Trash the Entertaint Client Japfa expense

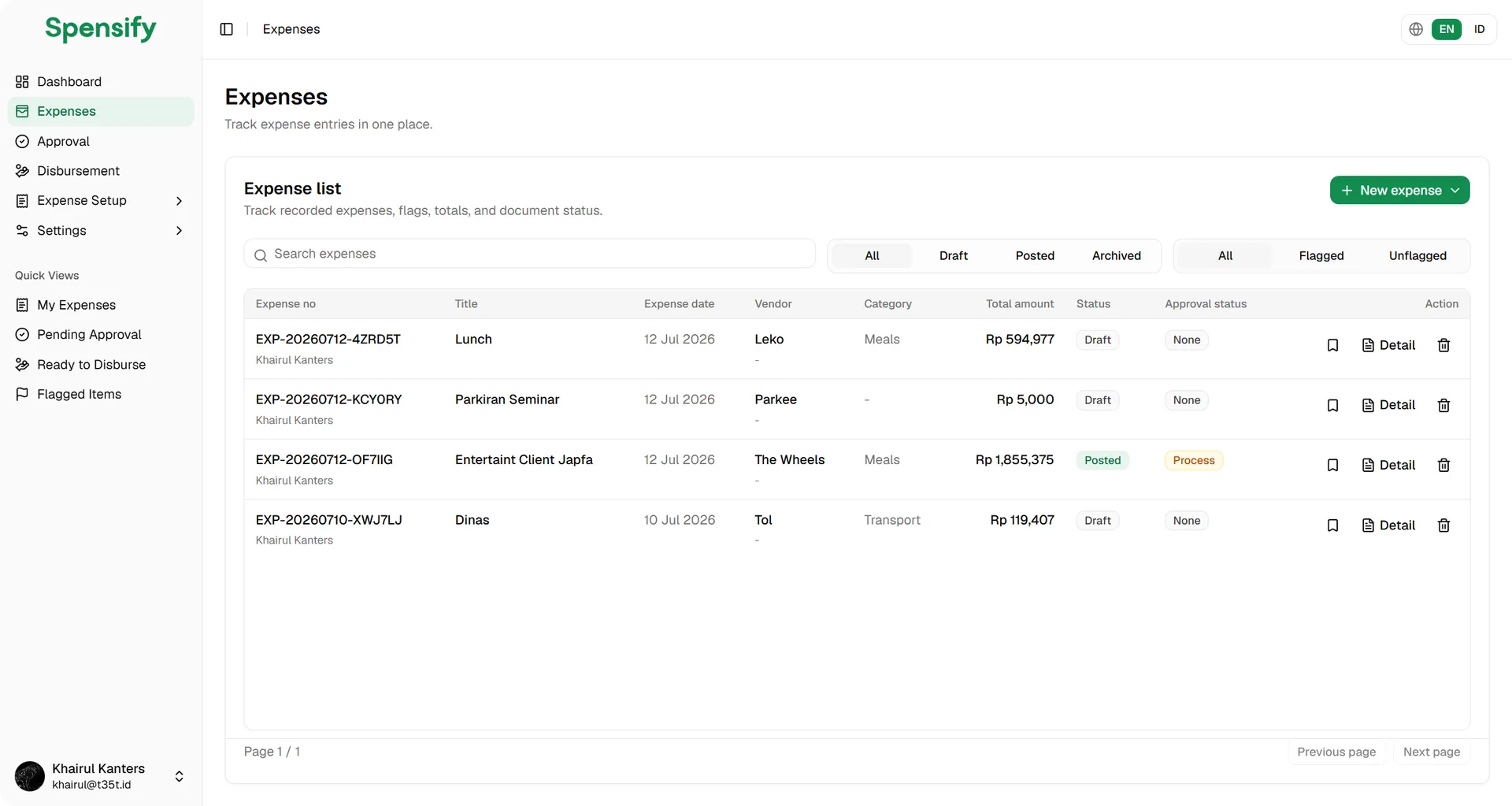[x=1443, y=465]
